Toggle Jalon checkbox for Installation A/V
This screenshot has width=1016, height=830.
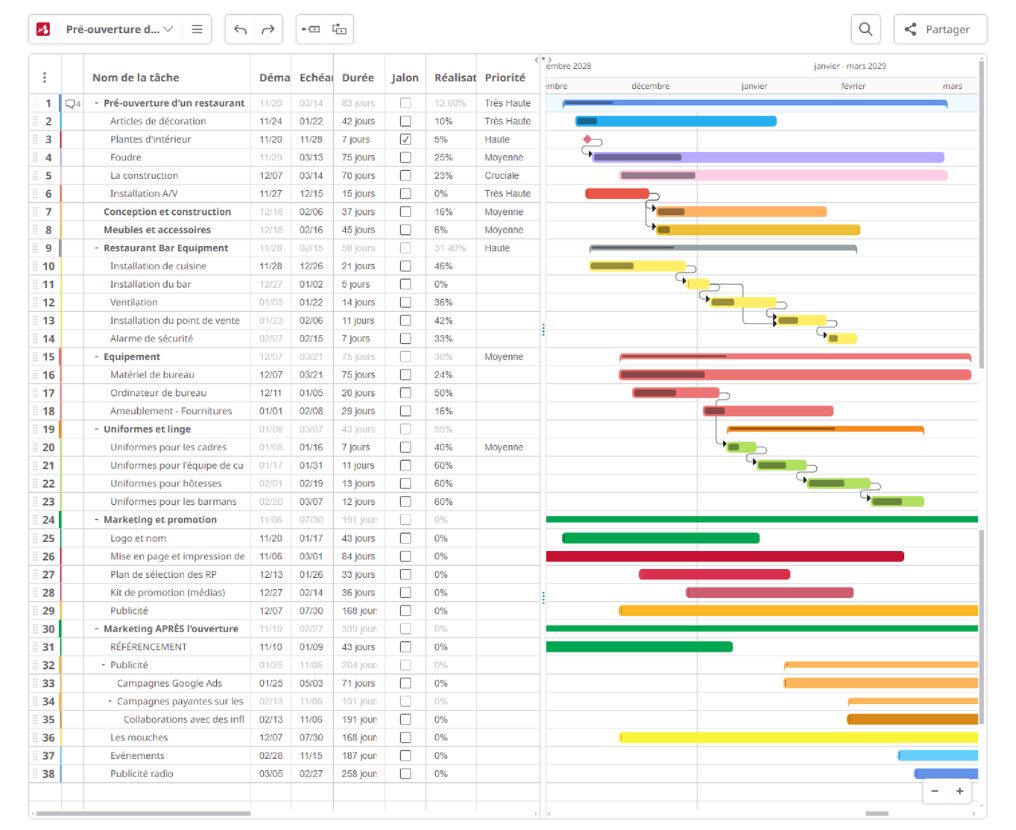tap(406, 194)
